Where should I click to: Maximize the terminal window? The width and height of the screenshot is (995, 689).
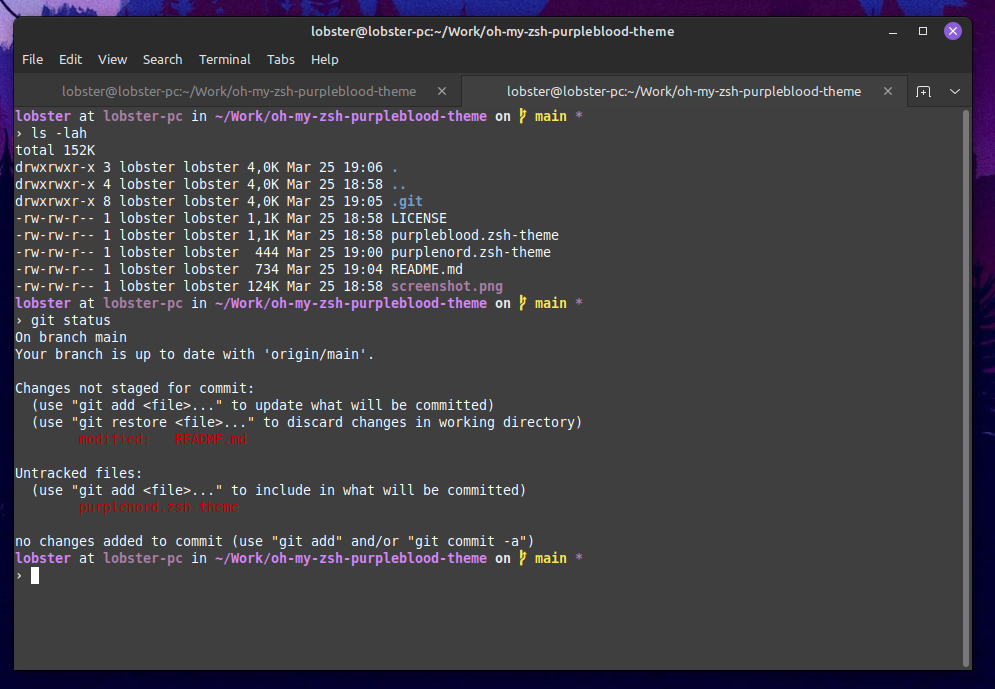(922, 31)
